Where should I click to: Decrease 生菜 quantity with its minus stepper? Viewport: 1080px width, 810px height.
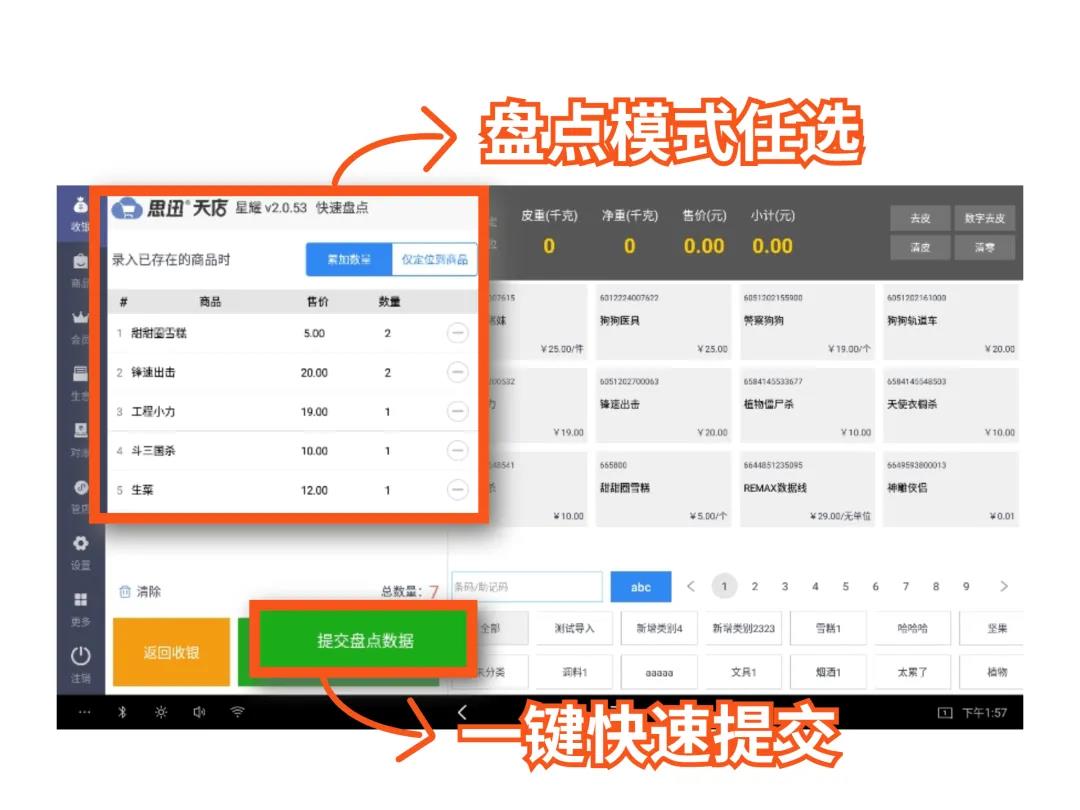coord(457,491)
